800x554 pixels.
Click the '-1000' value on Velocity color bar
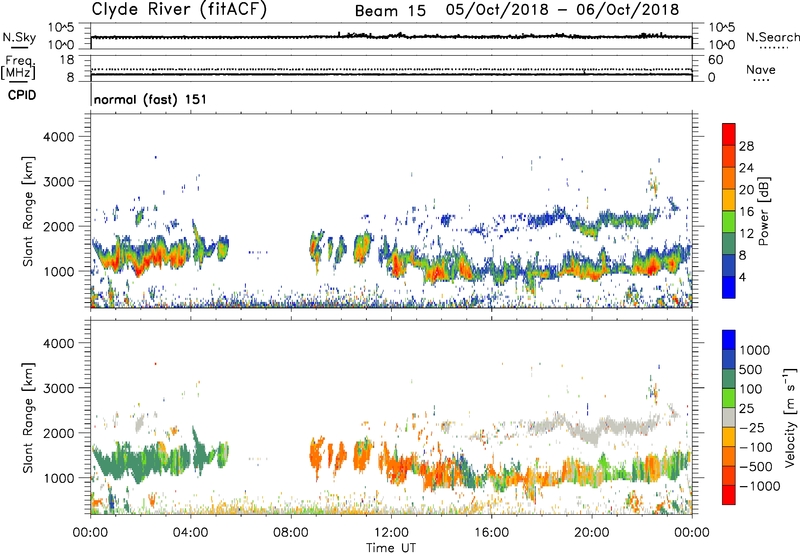[760, 486]
